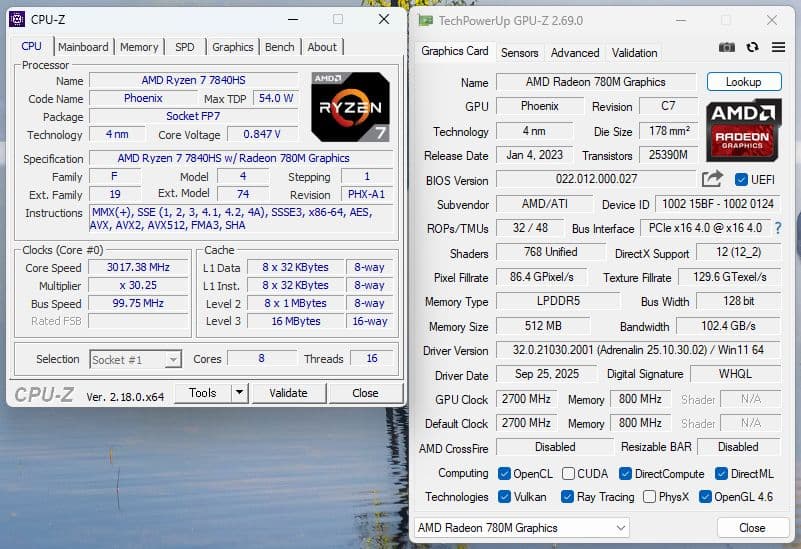The height and width of the screenshot is (549, 801).
Task: Expand the Tools dropdown arrow in CPU-Z
Action: point(239,393)
